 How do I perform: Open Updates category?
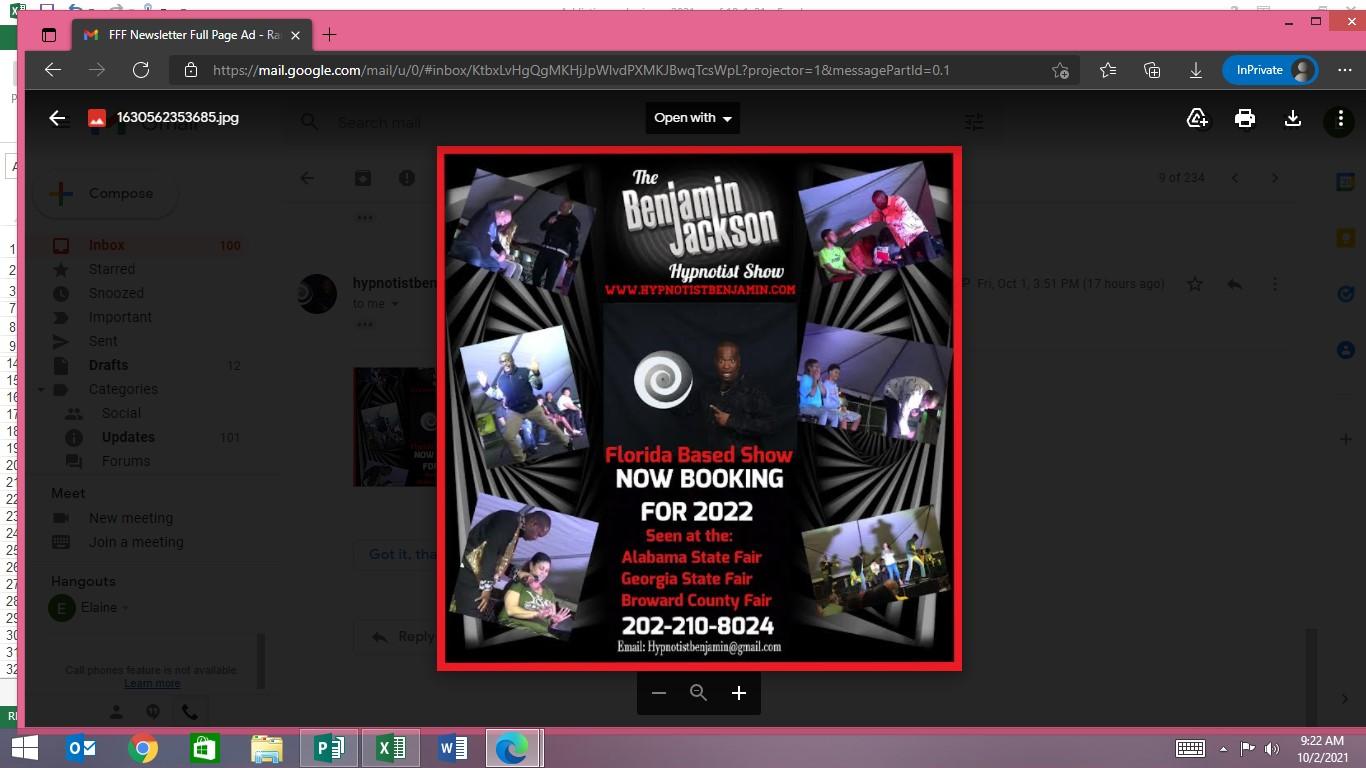(128, 437)
